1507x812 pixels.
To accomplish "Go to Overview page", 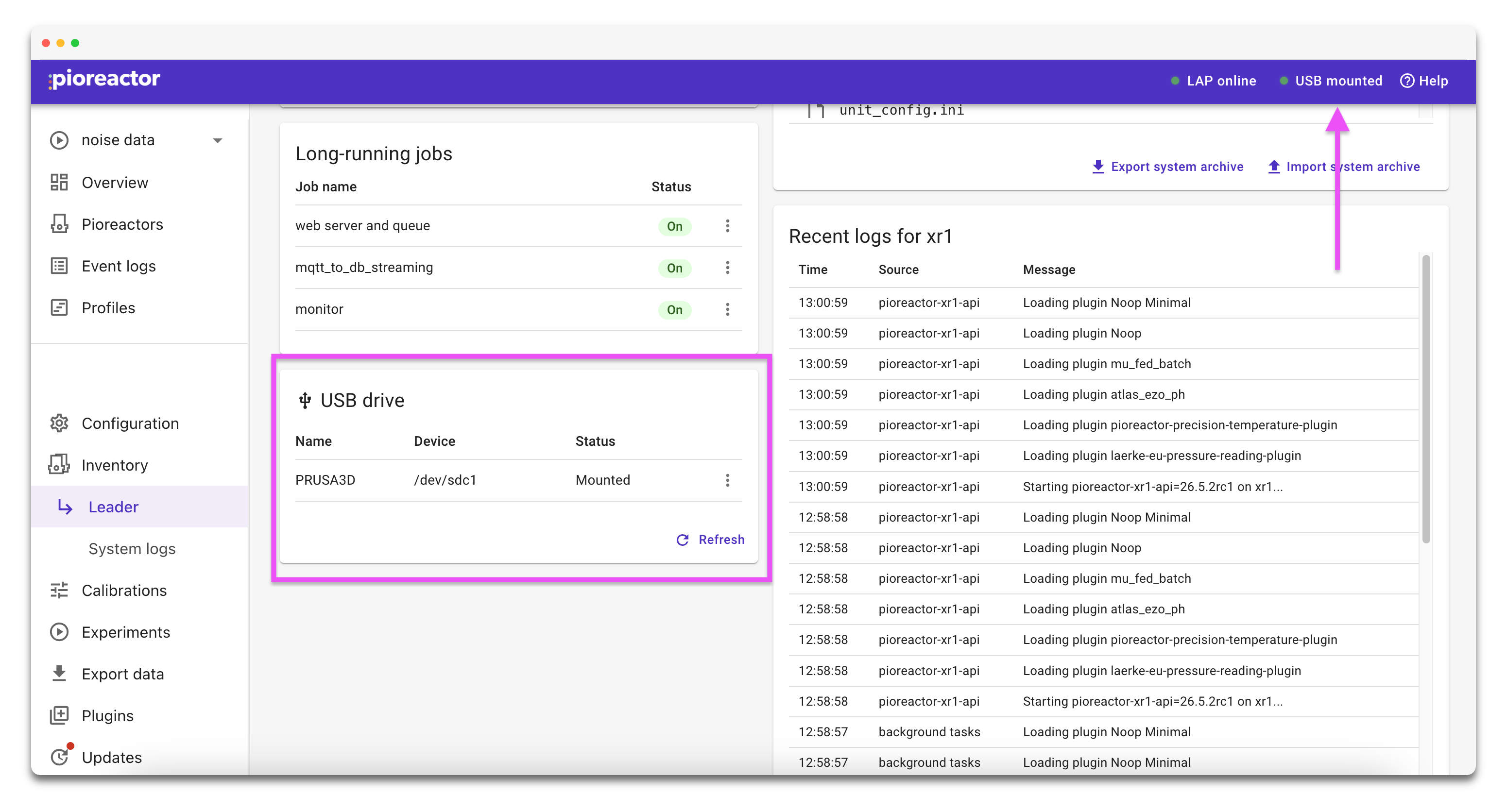I will pos(140,183).
